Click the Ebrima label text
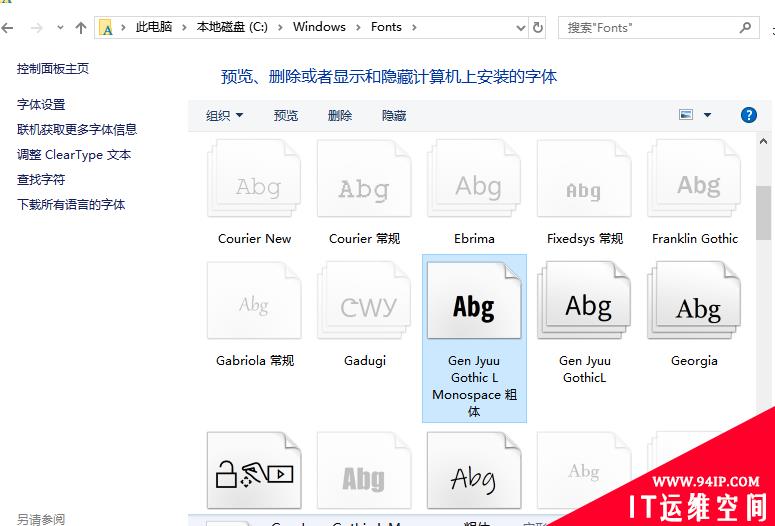Screen dimensions: 775x526 [474, 239]
